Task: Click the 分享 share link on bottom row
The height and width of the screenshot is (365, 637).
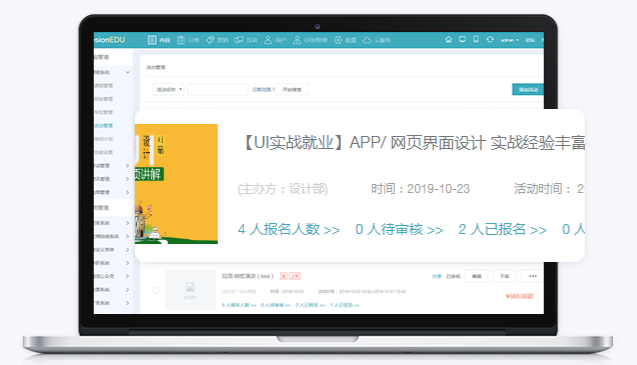Action: 436,276
